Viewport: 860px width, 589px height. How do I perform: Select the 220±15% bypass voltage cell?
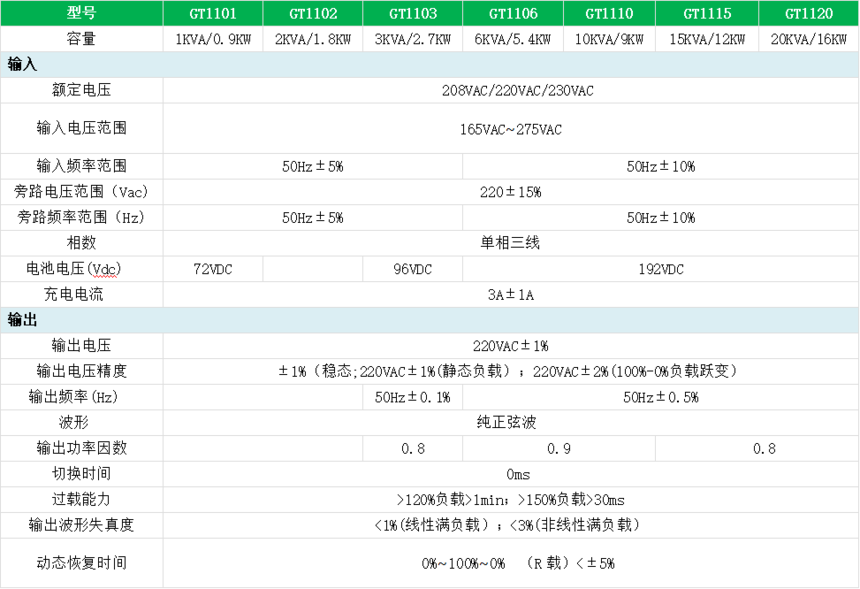pyautogui.click(x=510, y=191)
